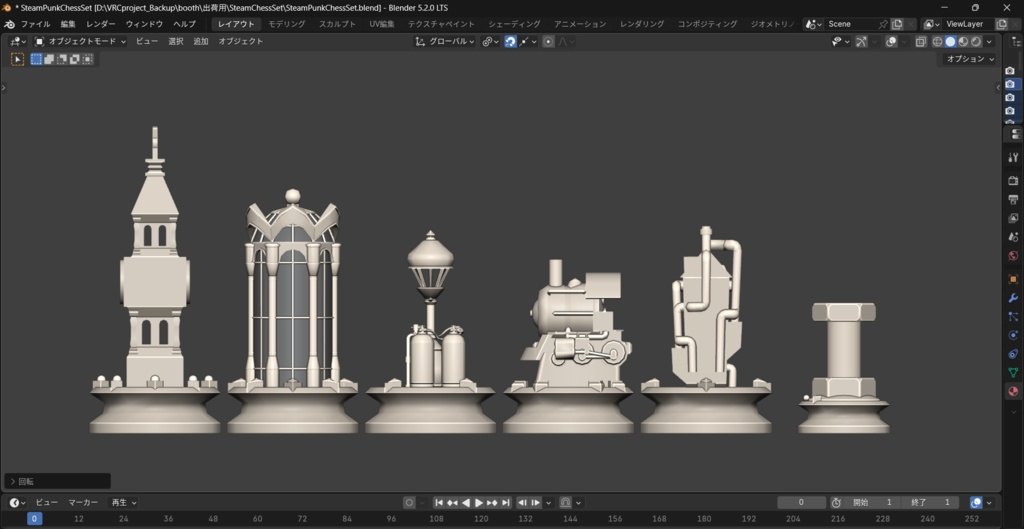This screenshot has width=1024, height=529.
Task: Open the 再生 playback dropdown
Action: [123, 503]
